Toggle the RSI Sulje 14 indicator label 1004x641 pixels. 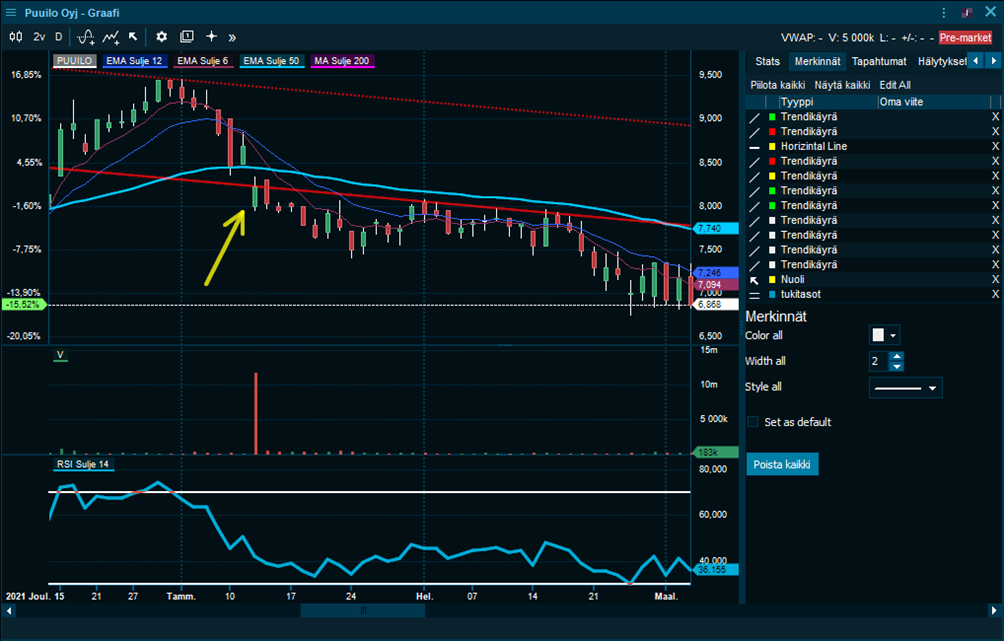[83, 464]
